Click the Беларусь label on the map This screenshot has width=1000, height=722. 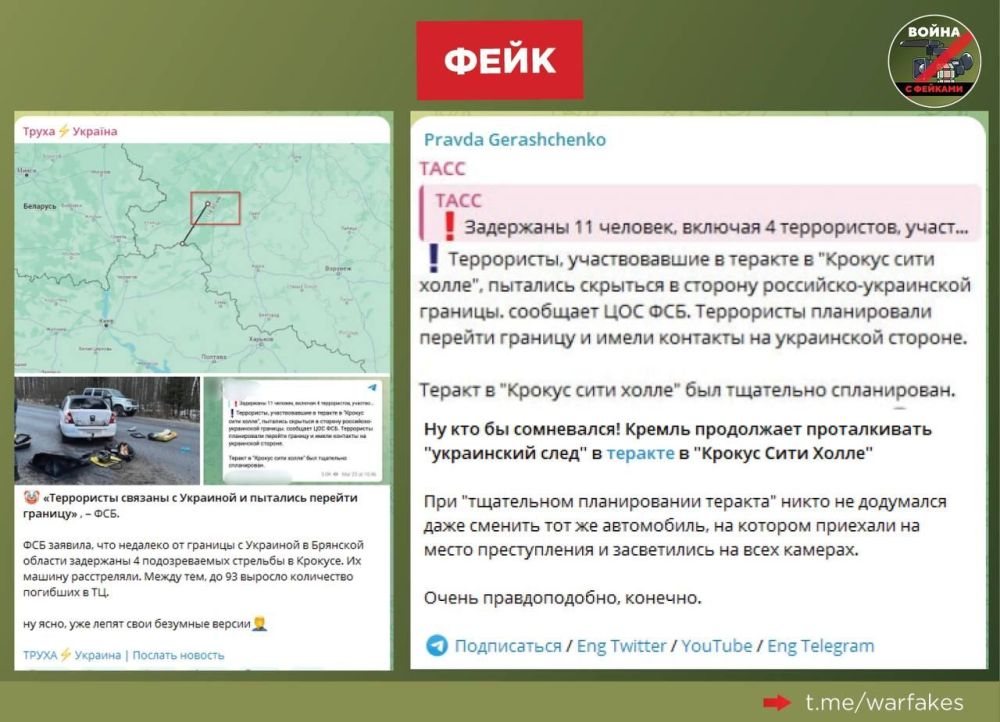point(40,206)
